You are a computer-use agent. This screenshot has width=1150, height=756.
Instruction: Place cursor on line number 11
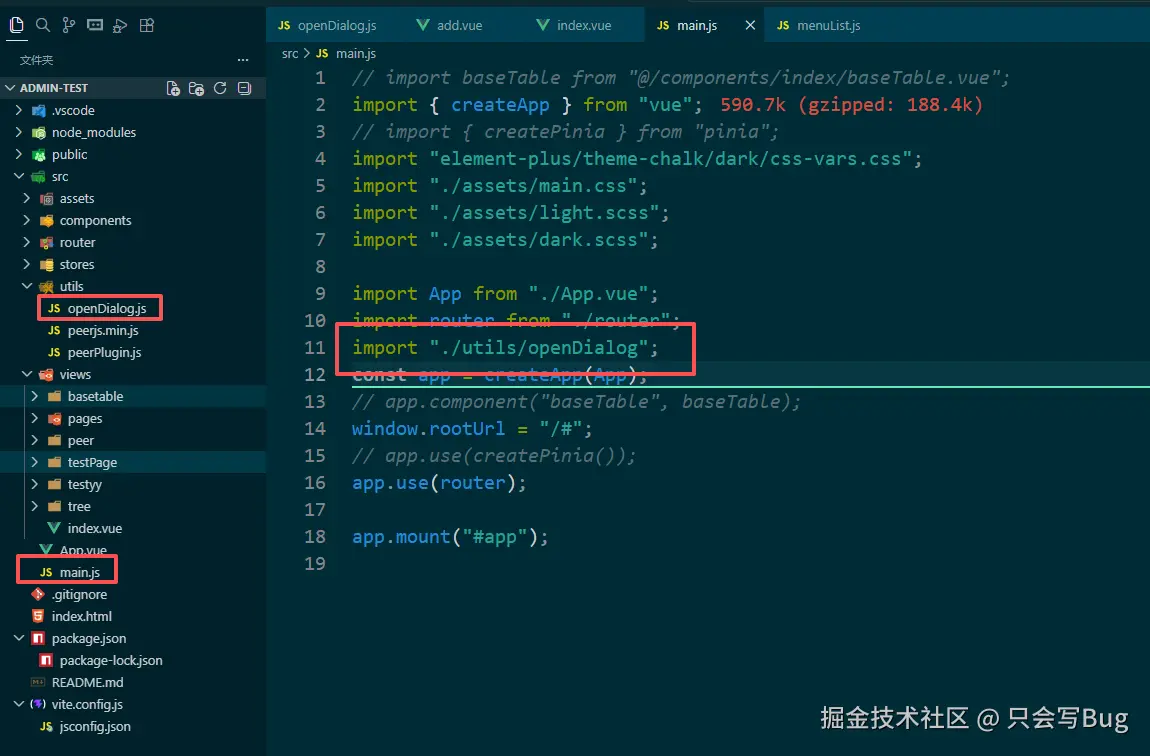(x=315, y=348)
